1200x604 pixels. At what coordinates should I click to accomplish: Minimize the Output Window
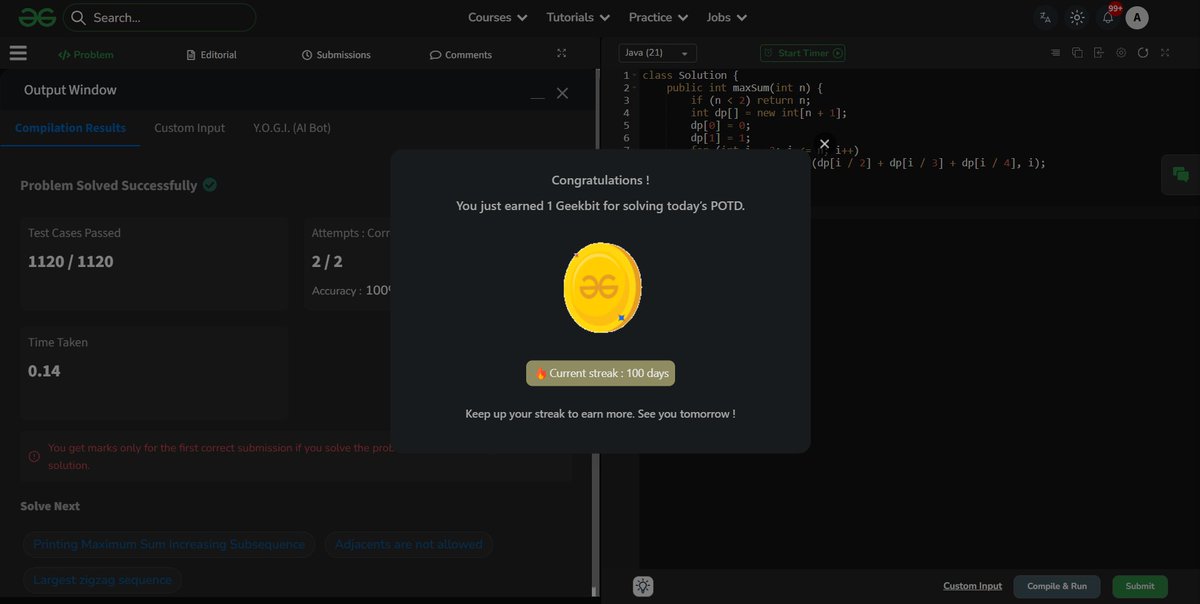(x=538, y=96)
